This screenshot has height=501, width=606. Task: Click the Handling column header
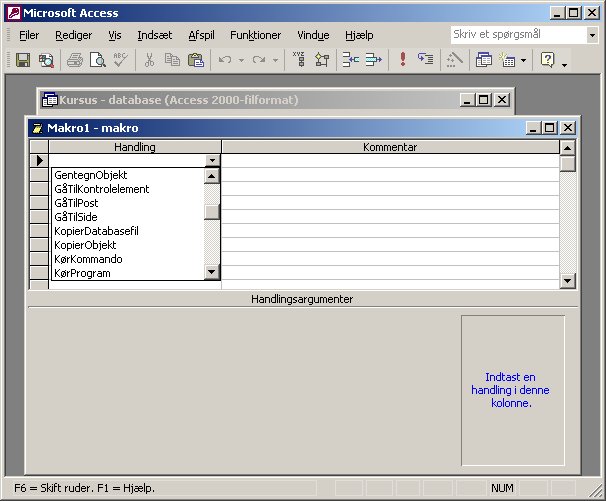(134, 147)
